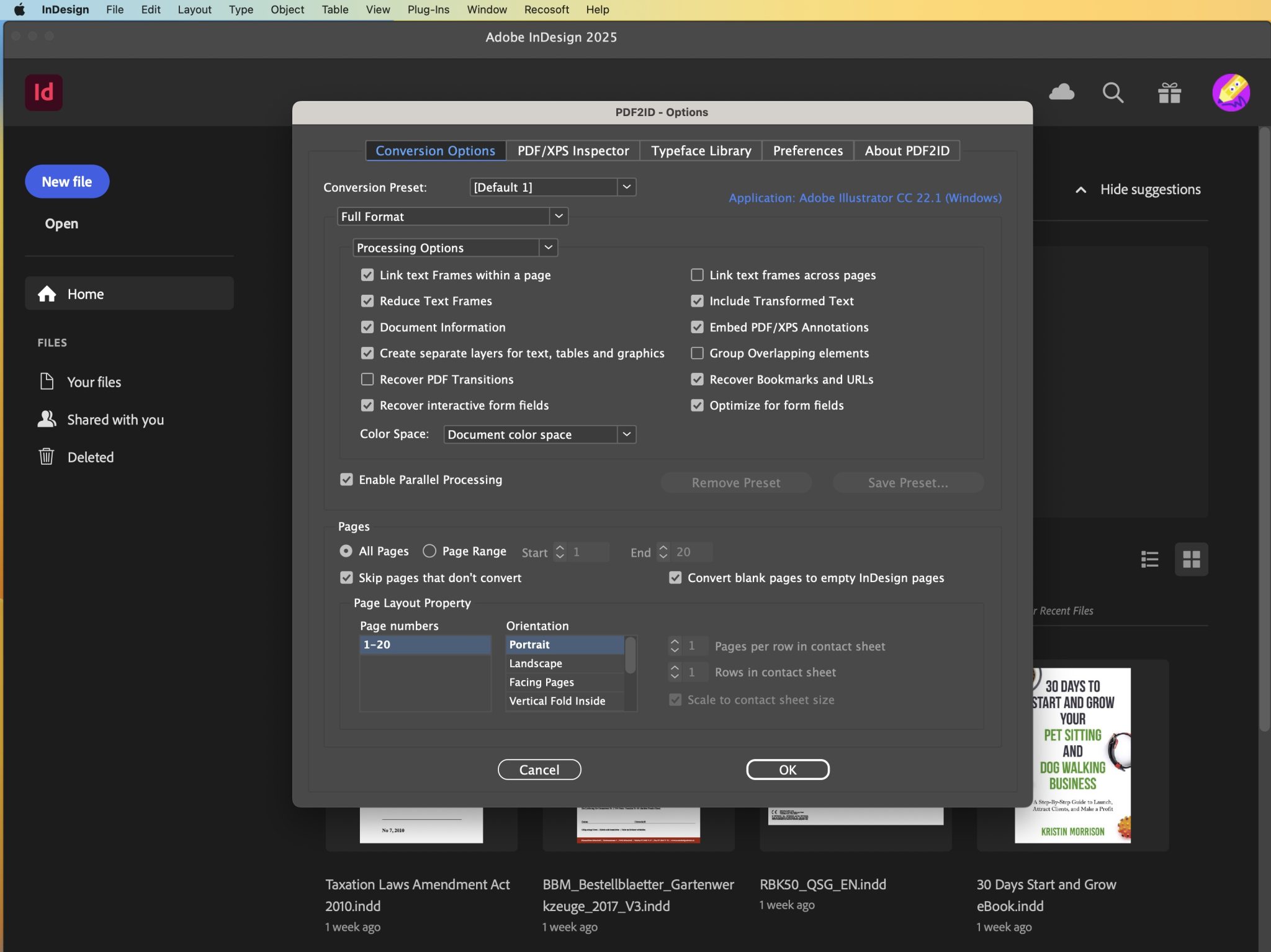Open the gift/promotions icon
Screen dimensions: 1271x952
click(1169, 92)
